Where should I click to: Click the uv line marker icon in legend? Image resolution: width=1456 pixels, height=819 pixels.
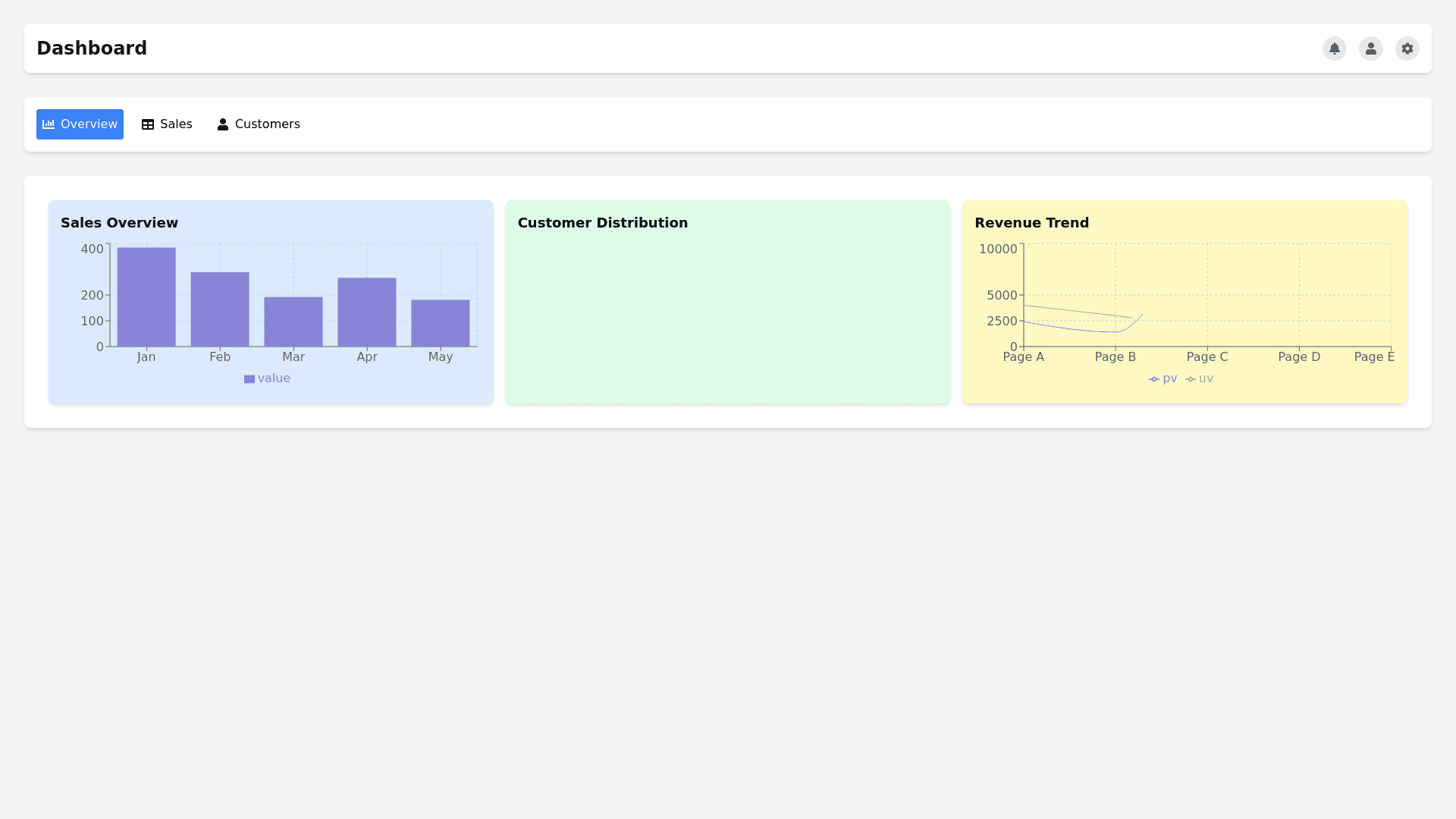[x=1190, y=379]
